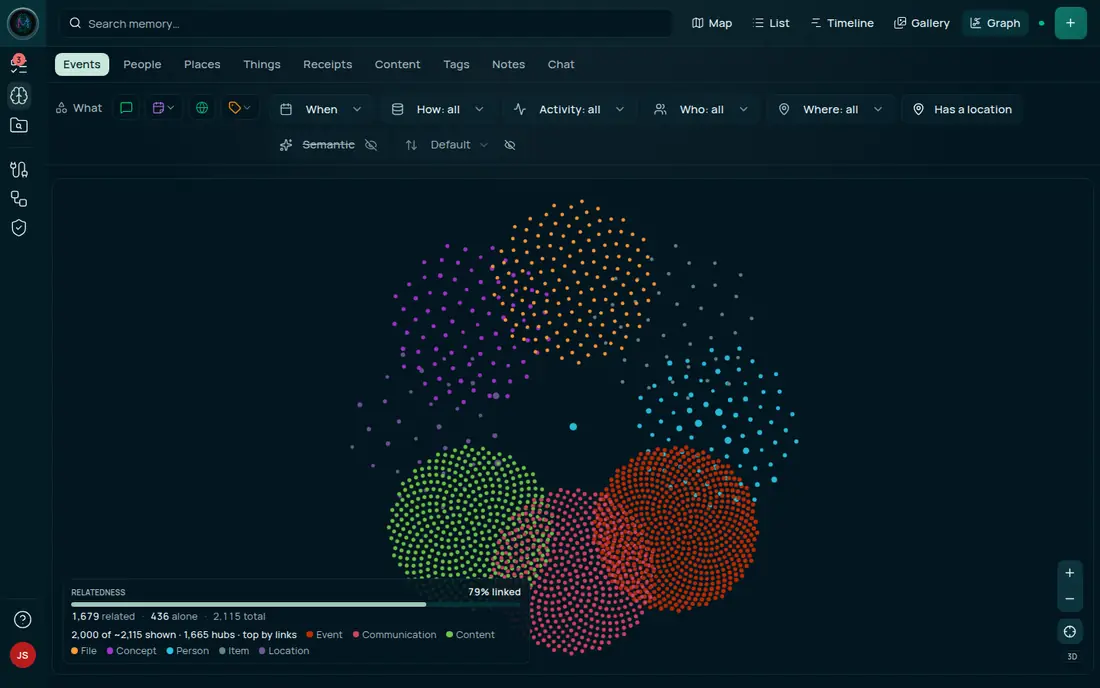Toggle the Has a location filter

coord(962,109)
